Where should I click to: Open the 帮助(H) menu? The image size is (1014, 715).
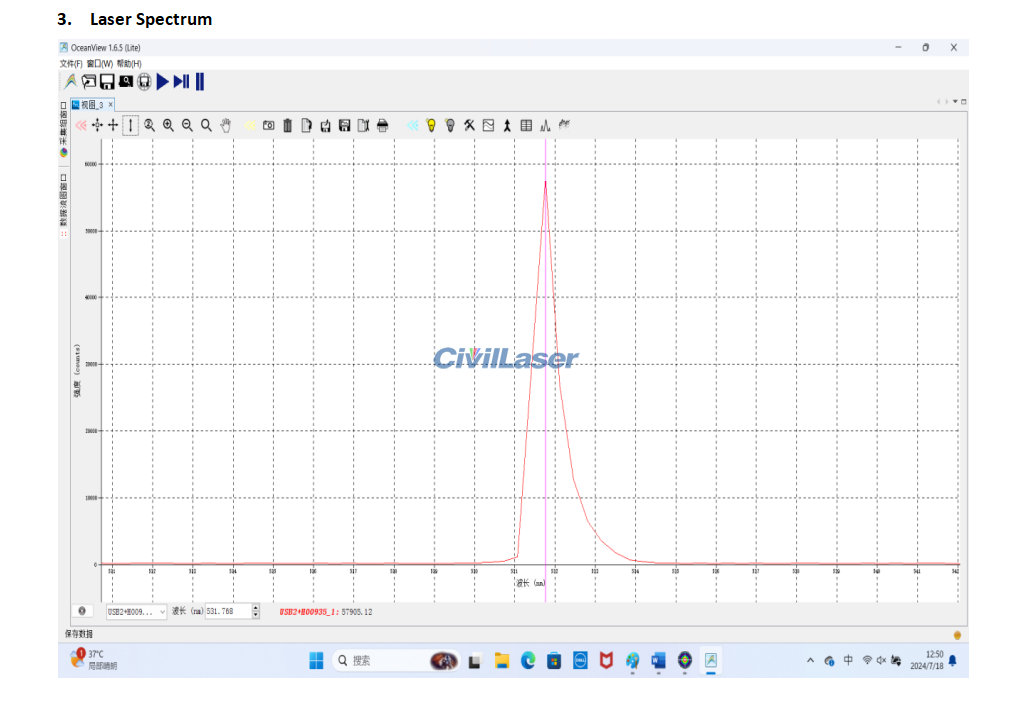(x=129, y=64)
